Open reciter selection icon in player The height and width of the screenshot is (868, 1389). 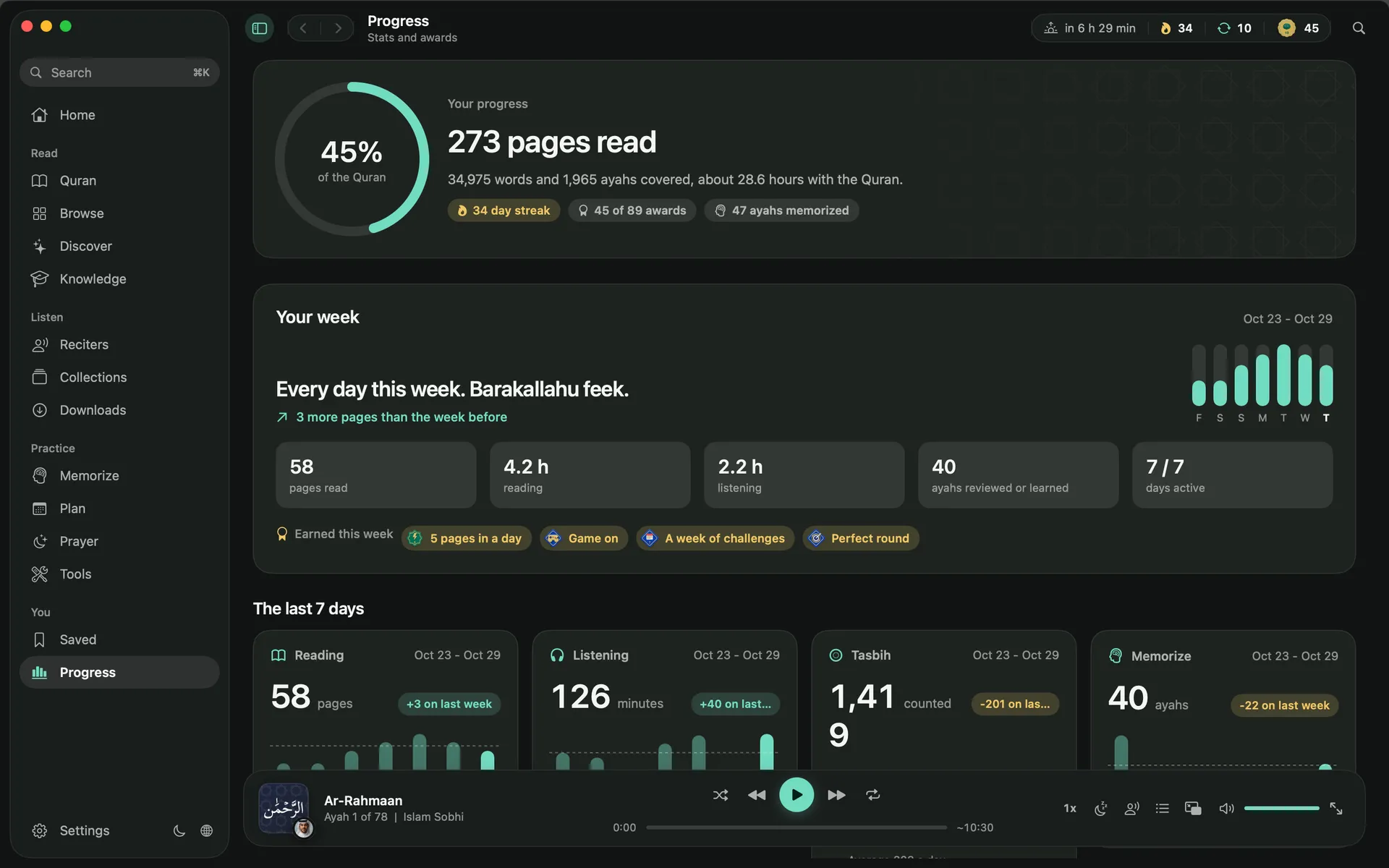point(1132,809)
